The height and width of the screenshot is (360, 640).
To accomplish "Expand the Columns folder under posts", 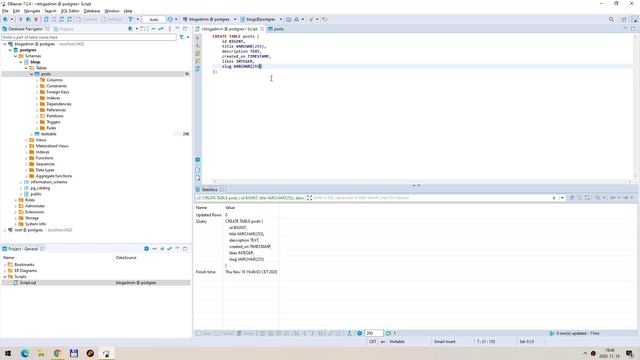I will pyautogui.click(x=37, y=80).
